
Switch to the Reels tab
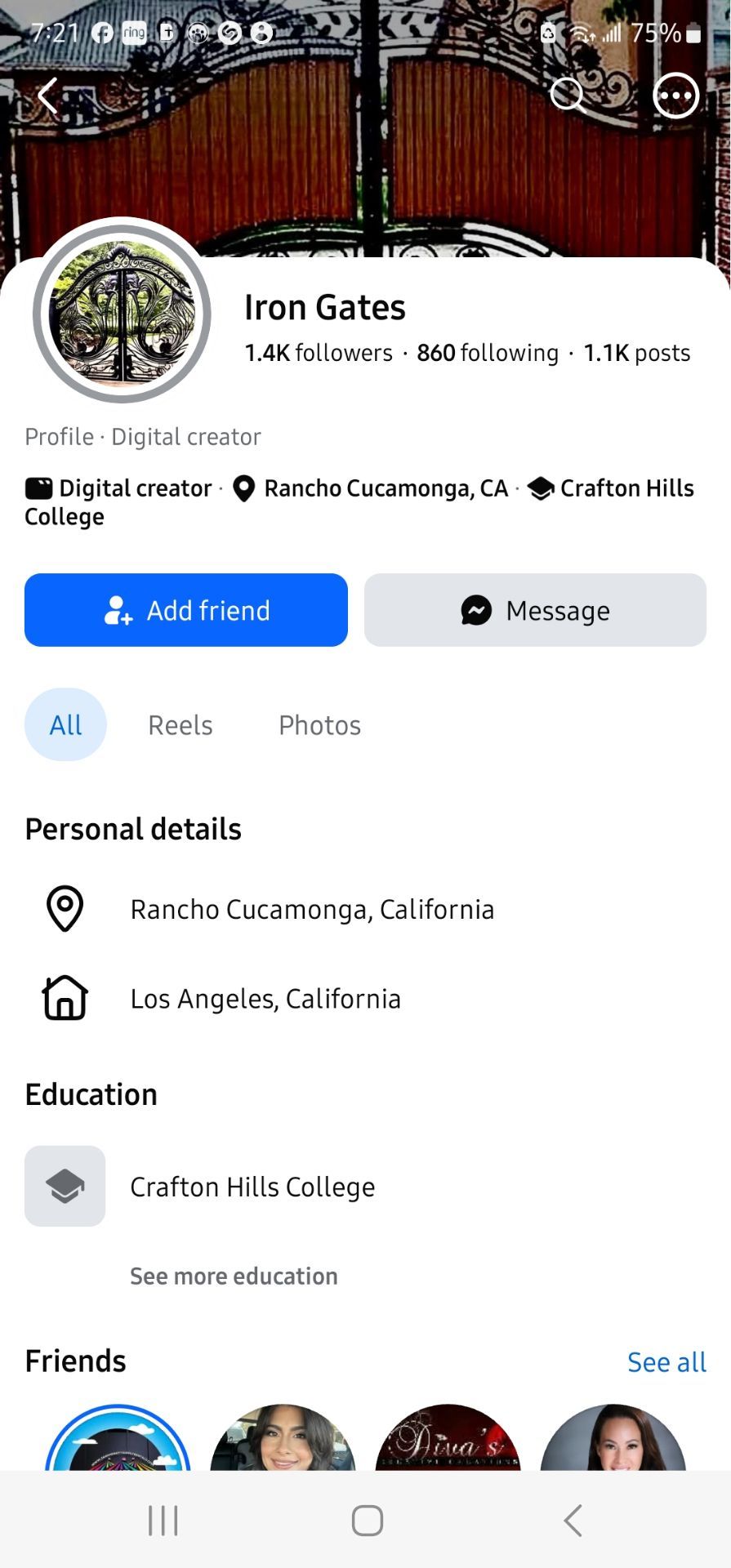pos(181,725)
